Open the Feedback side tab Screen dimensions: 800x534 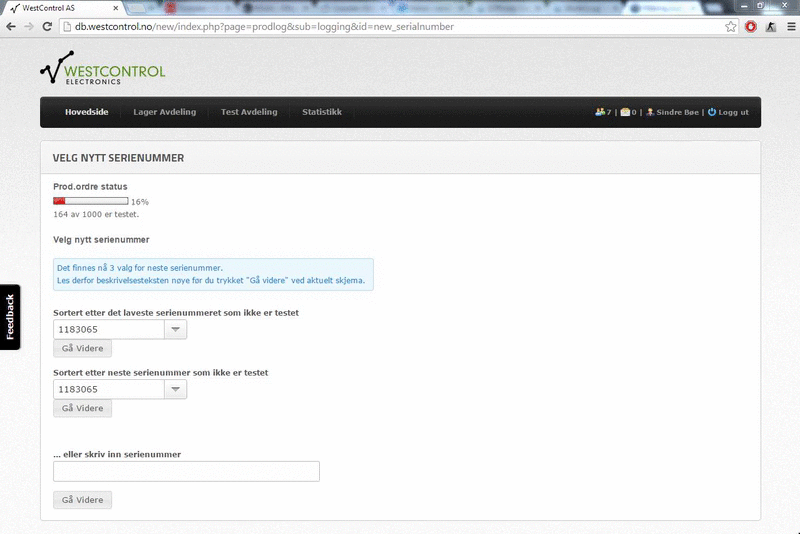click(10, 317)
